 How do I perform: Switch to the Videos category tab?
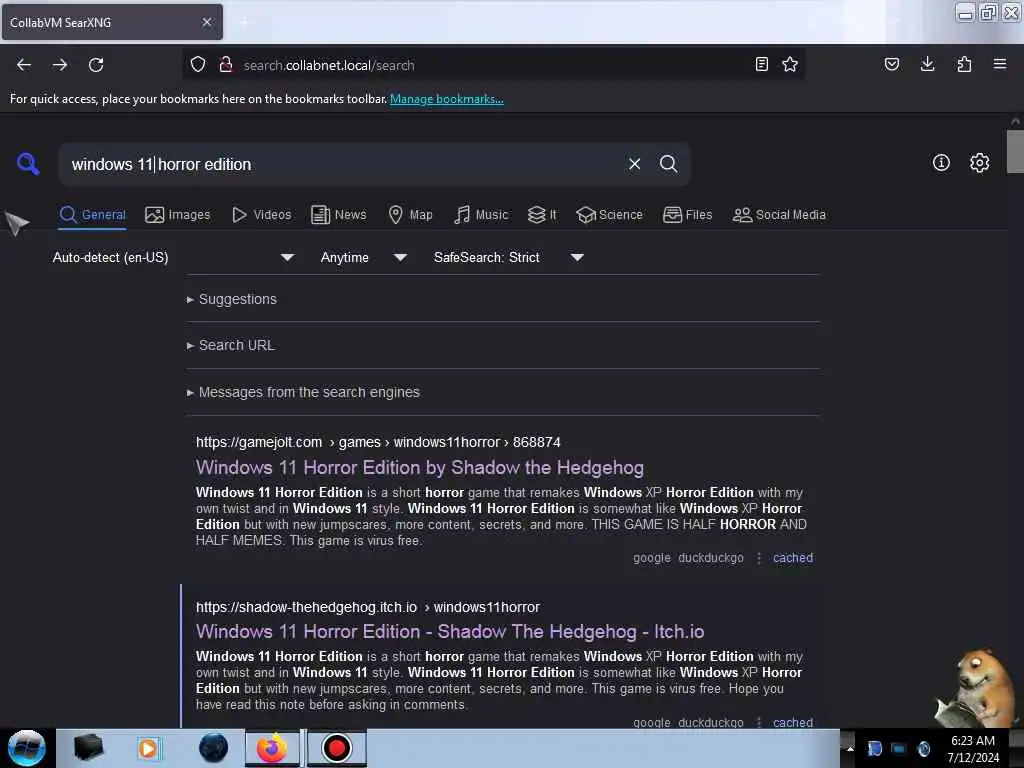point(261,215)
